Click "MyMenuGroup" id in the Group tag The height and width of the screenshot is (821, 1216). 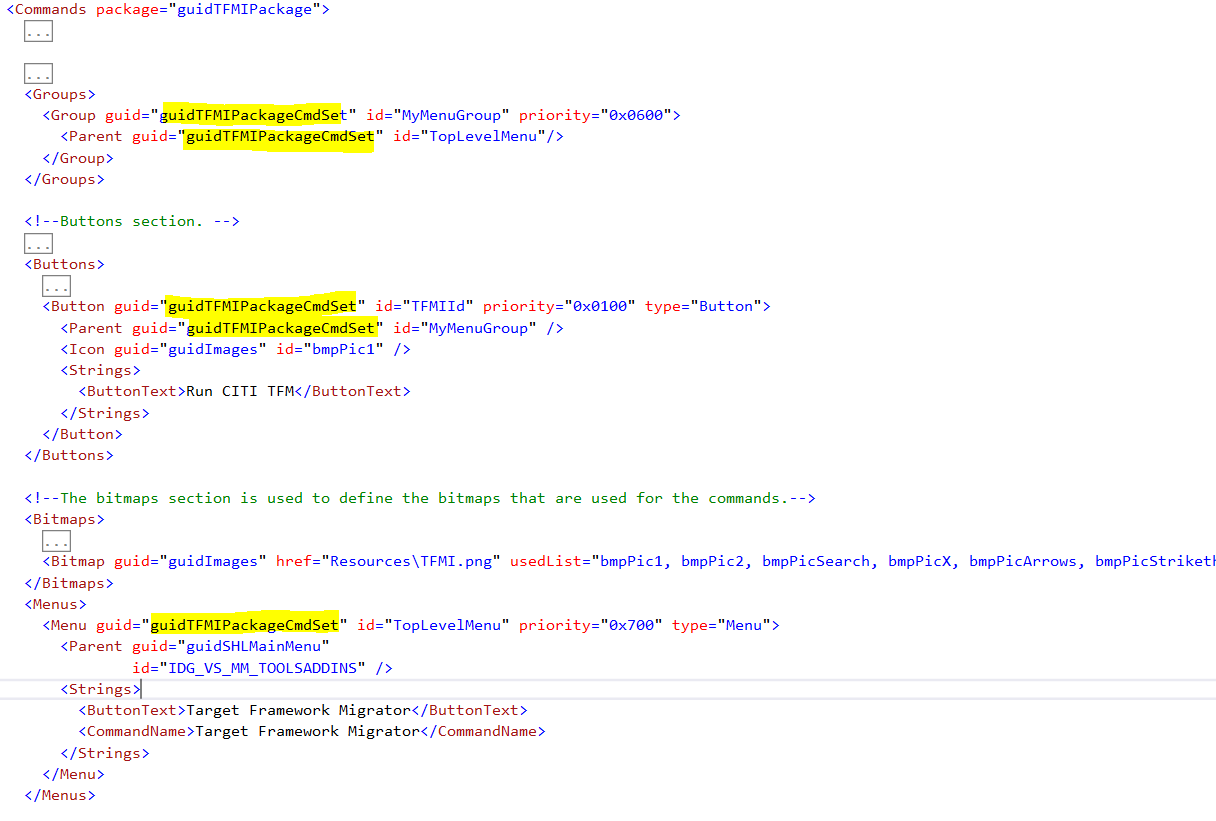point(456,115)
